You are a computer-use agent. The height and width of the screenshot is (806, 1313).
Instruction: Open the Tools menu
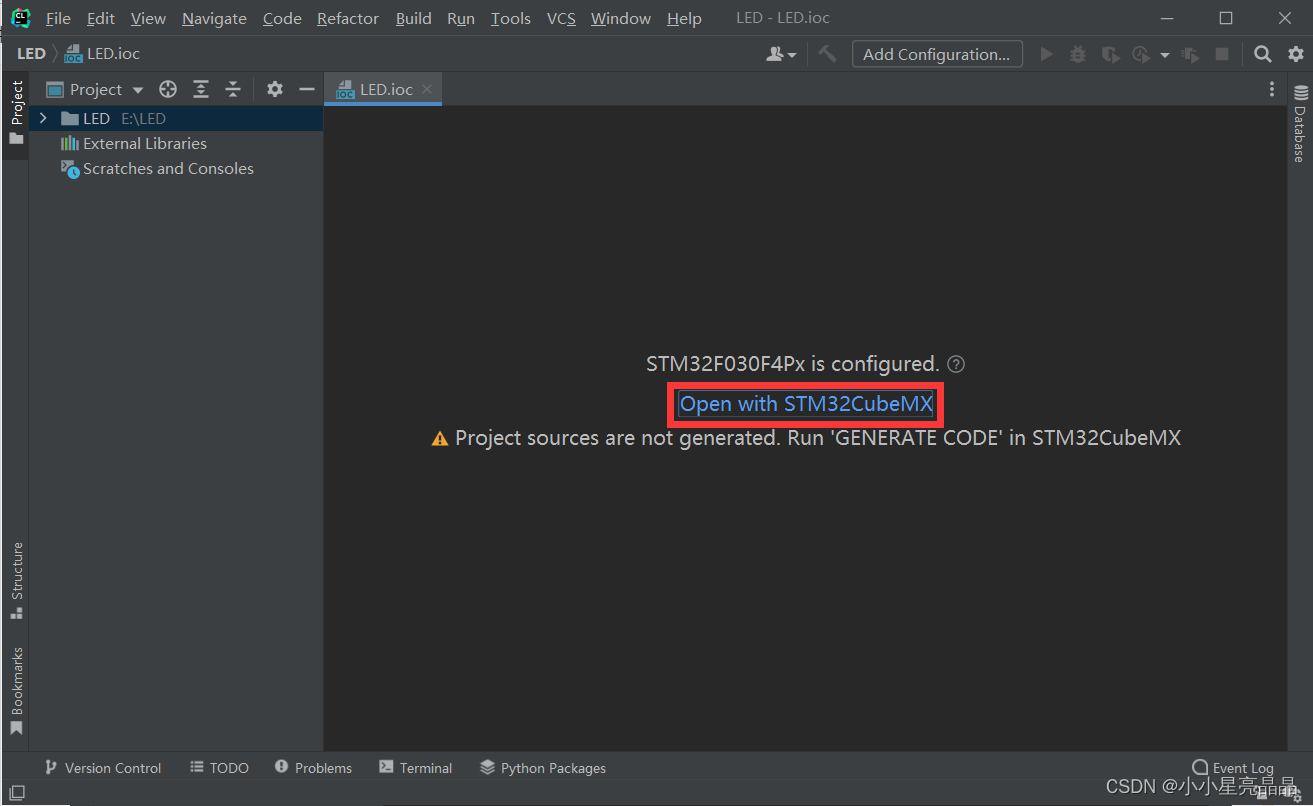(x=510, y=18)
